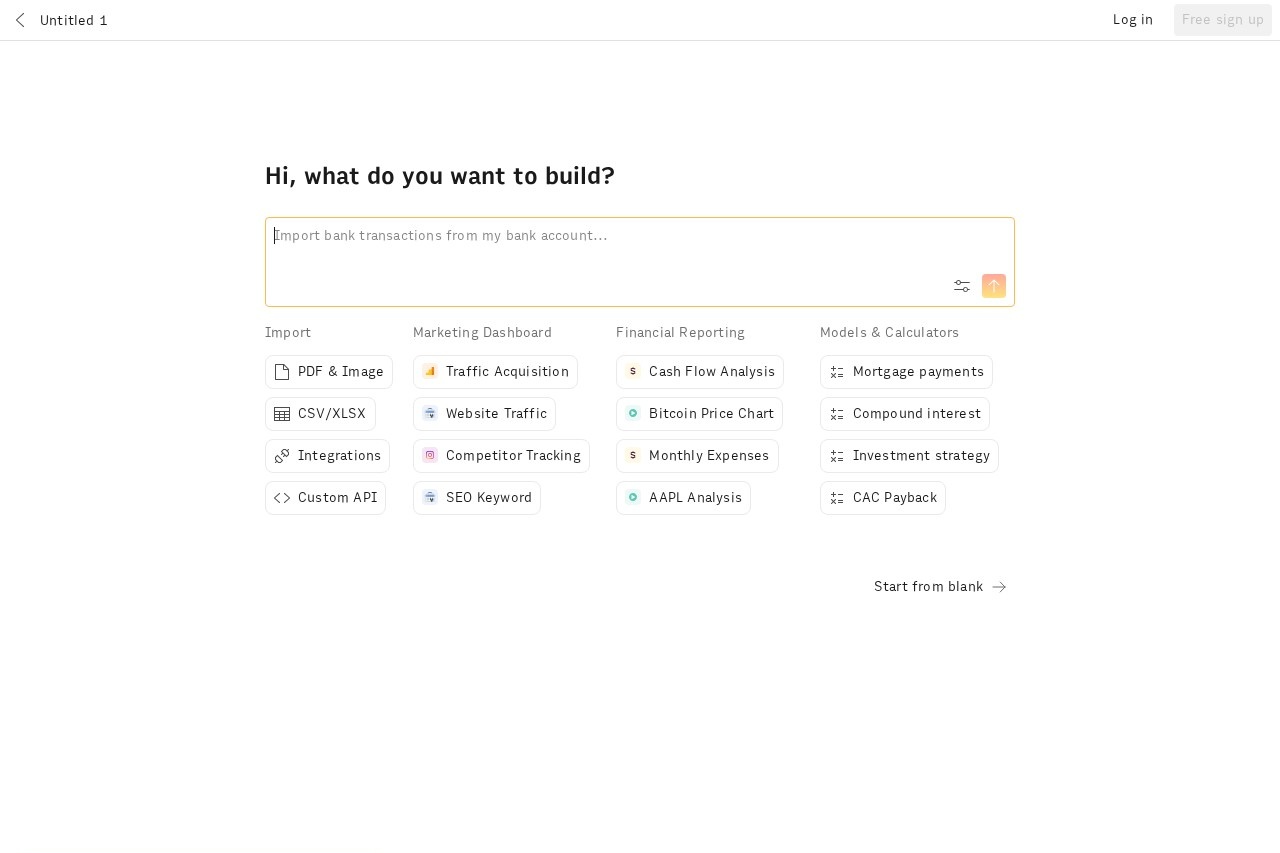The image size is (1280, 853).
Task: Click the Log in link
Action: click(x=1133, y=19)
